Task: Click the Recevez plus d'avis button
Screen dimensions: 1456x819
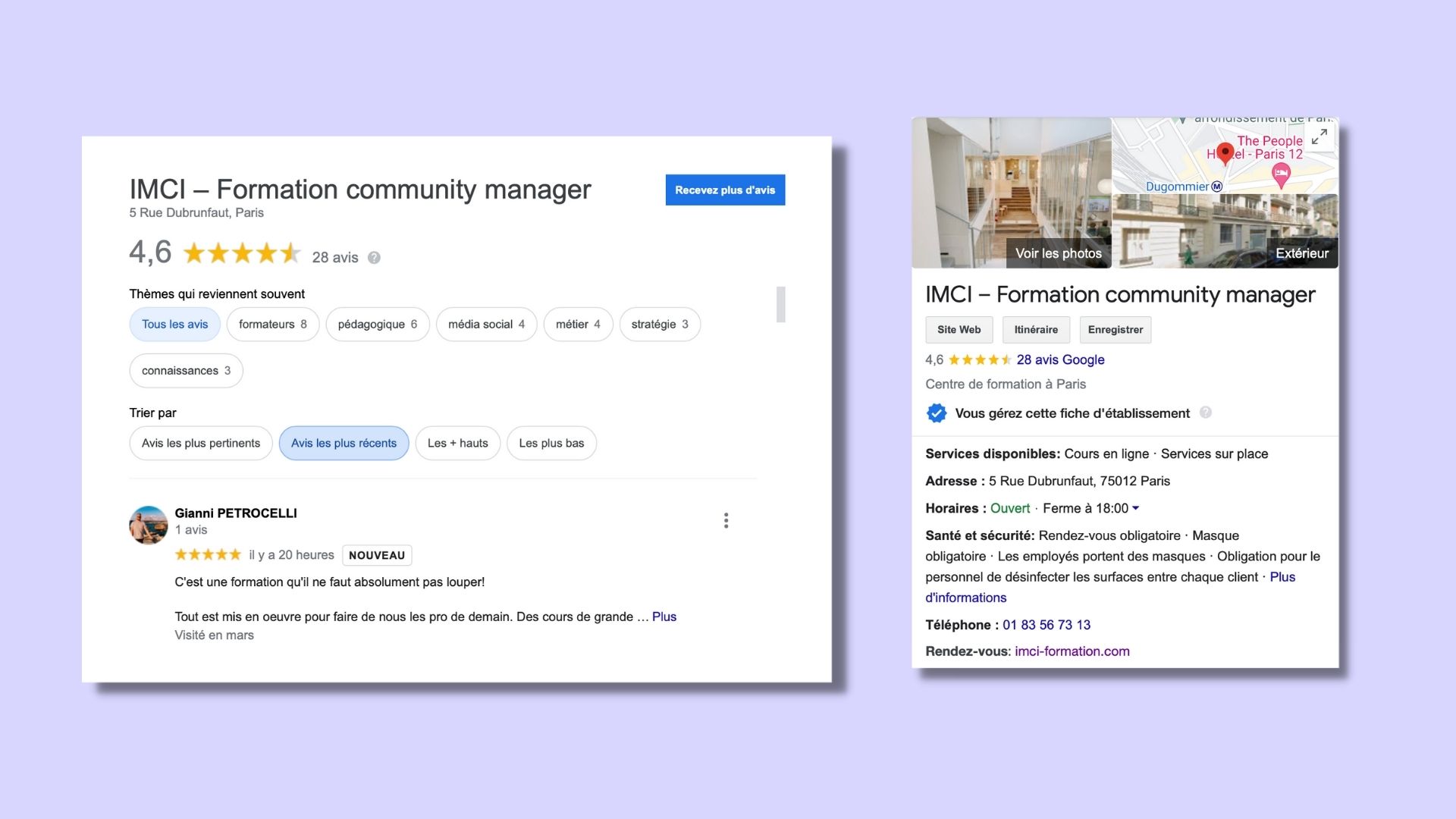Action: [725, 190]
